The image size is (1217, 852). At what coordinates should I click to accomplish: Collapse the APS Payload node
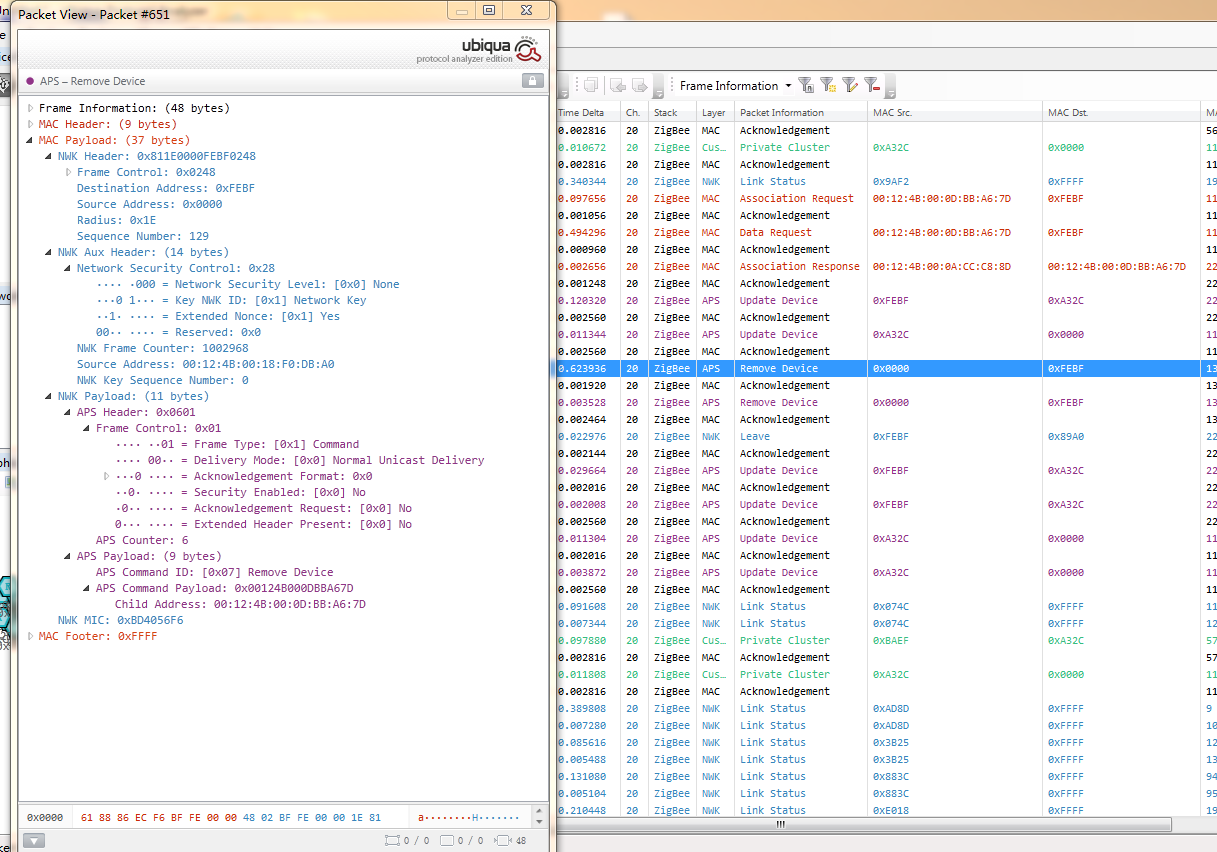pos(67,556)
